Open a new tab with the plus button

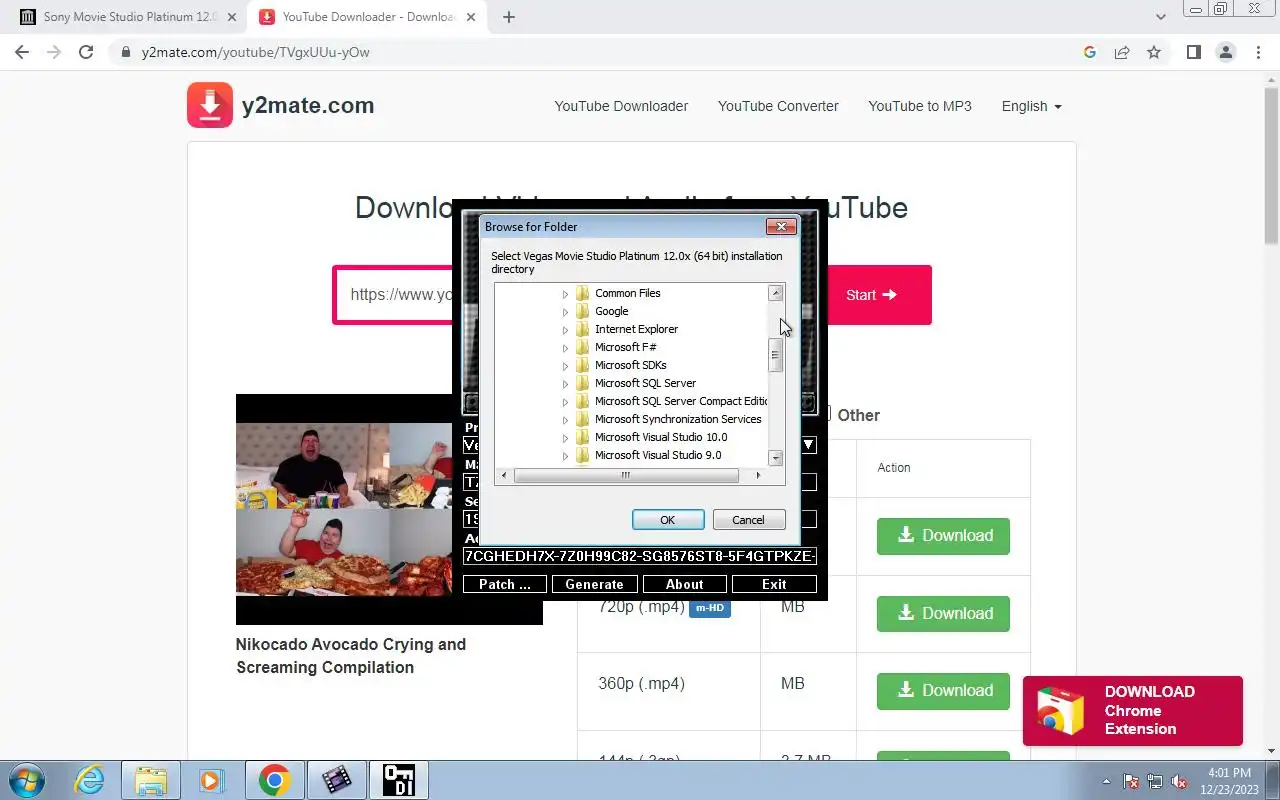point(509,17)
